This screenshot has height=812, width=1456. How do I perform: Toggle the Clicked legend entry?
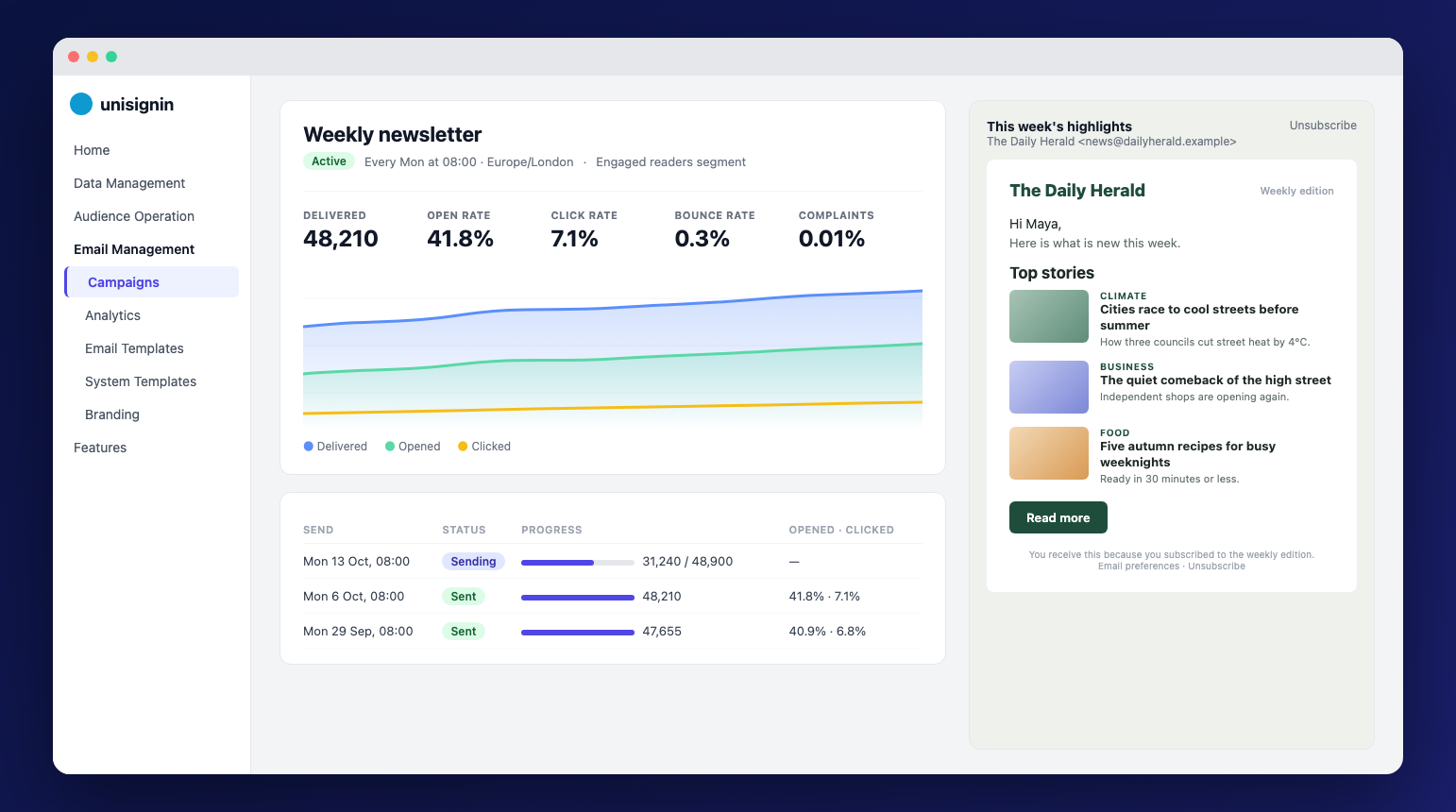tap(484, 447)
